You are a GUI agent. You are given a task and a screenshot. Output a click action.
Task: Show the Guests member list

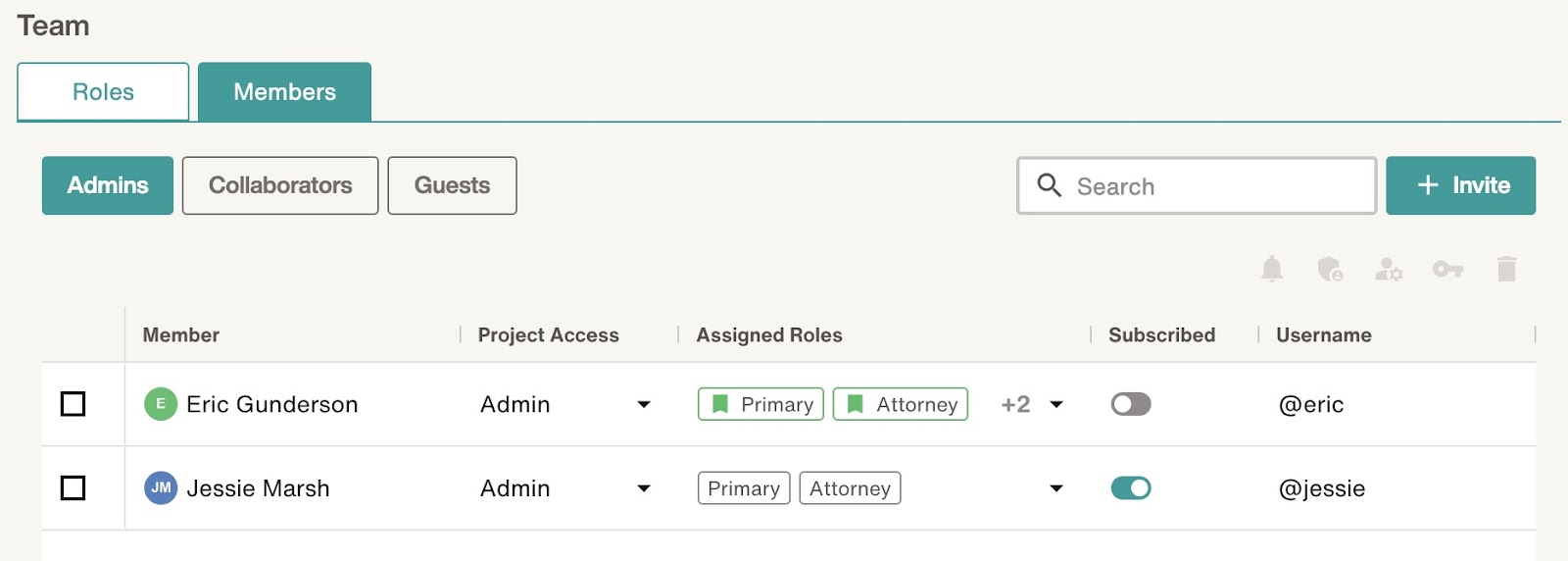[452, 185]
